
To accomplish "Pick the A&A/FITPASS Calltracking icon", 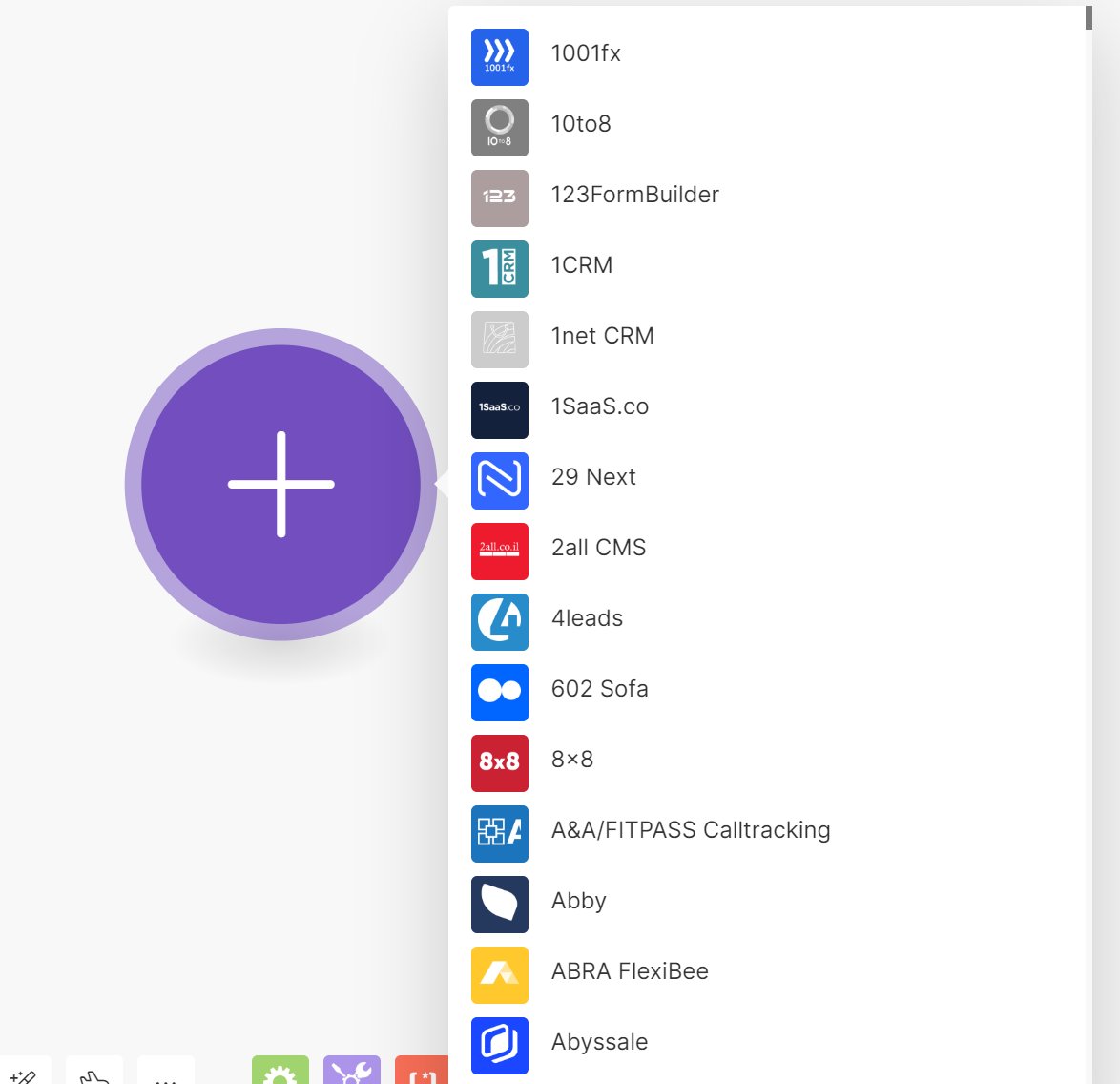I will [x=499, y=834].
